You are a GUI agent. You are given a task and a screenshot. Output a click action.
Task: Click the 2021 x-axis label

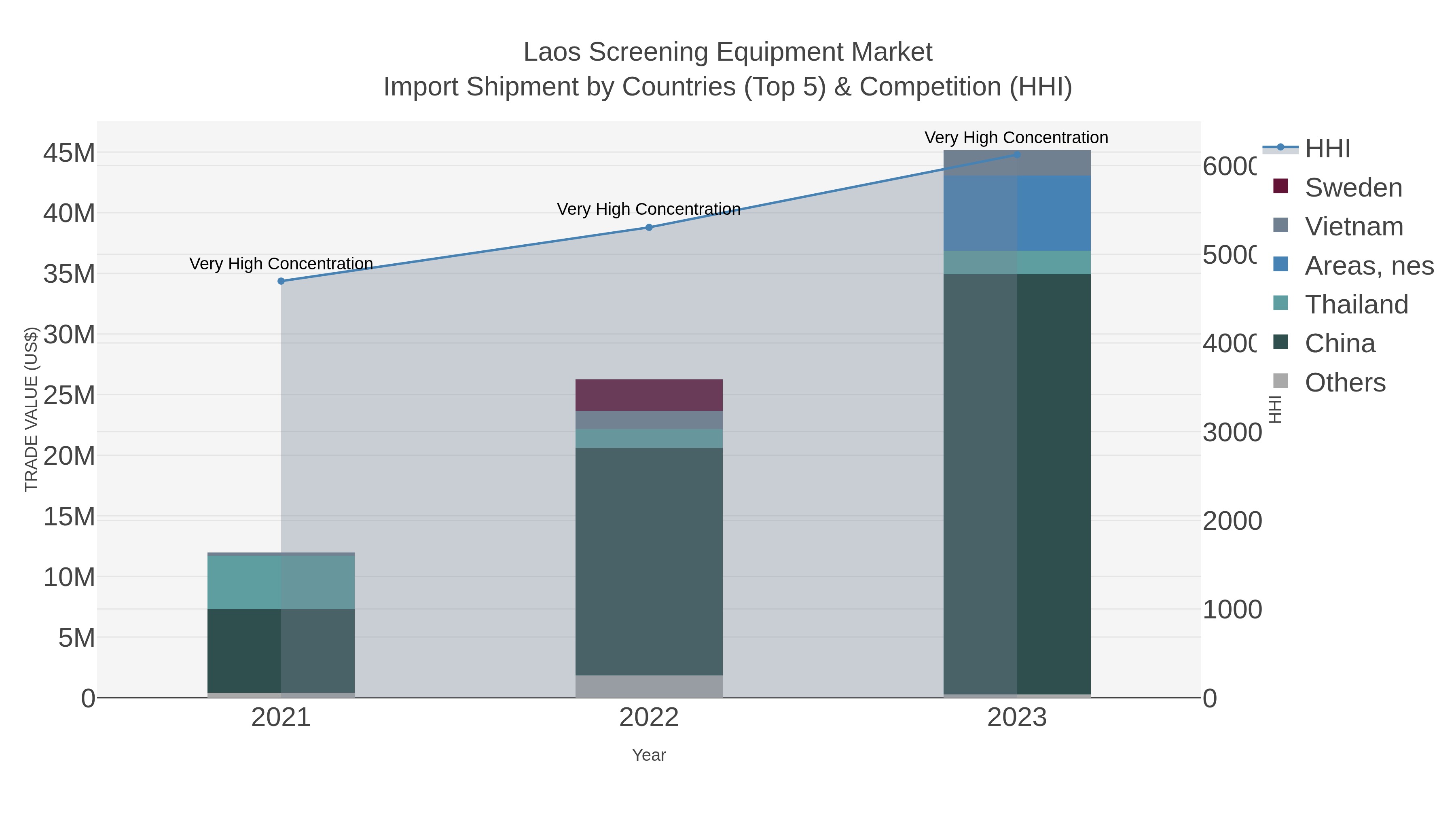(x=281, y=718)
